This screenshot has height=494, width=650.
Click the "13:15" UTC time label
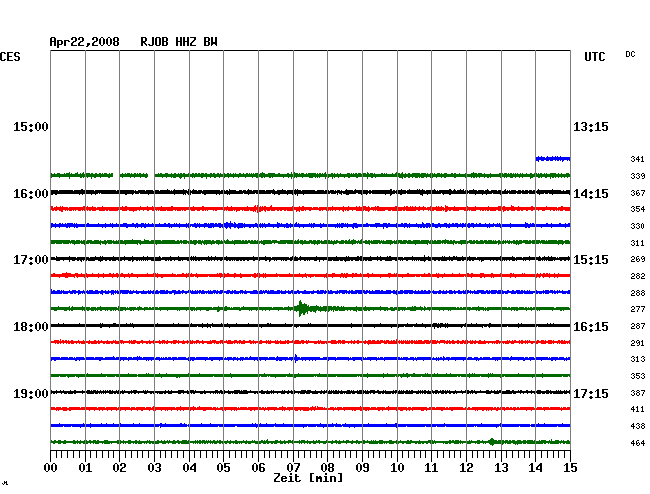(591, 126)
